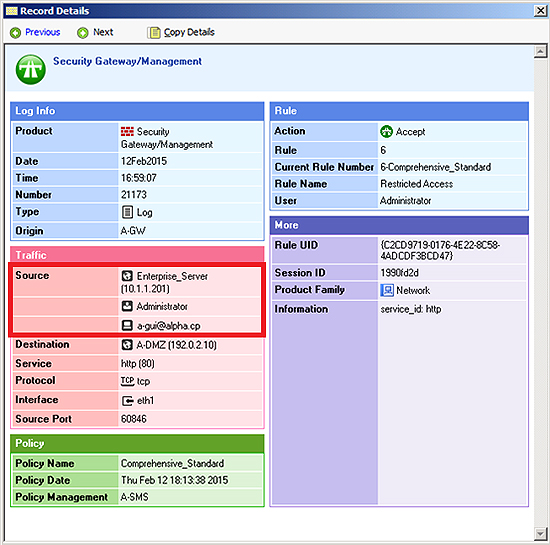The height and width of the screenshot is (545, 550).
Task: Click the eth1 interface direction icon
Action: click(x=128, y=401)
